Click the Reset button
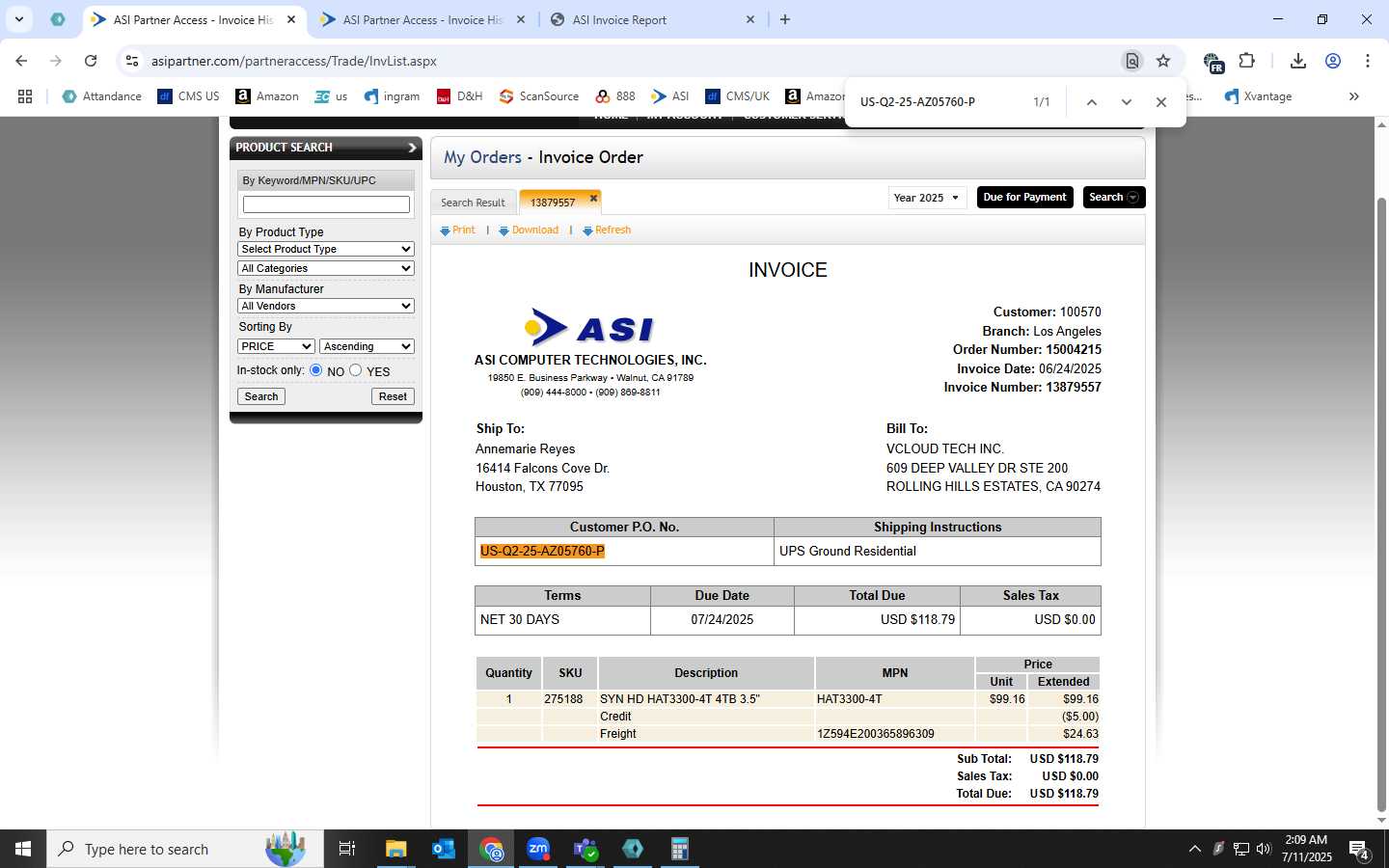Screen dimensions: 1389x868 (393, 396)
